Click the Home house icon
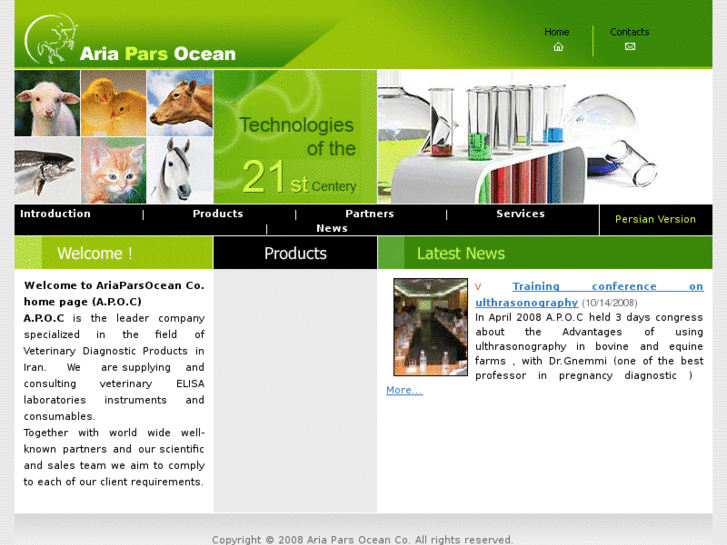This screenshot has width=727, height=545. coord(558,46)
